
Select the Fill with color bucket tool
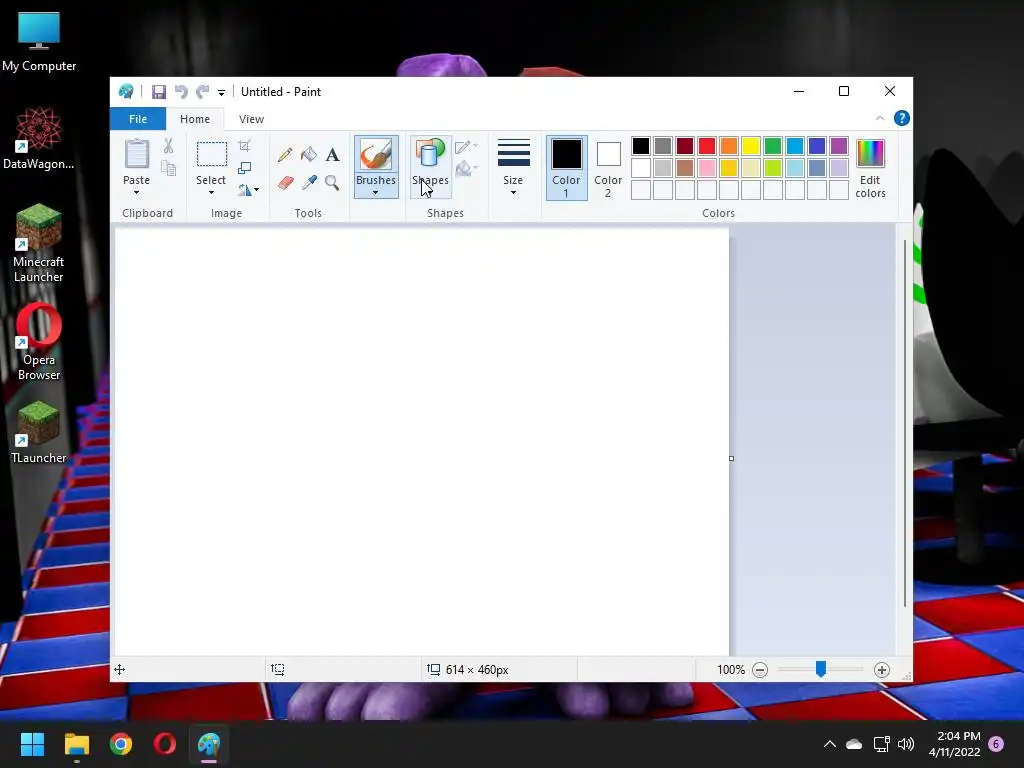point(309,155)
